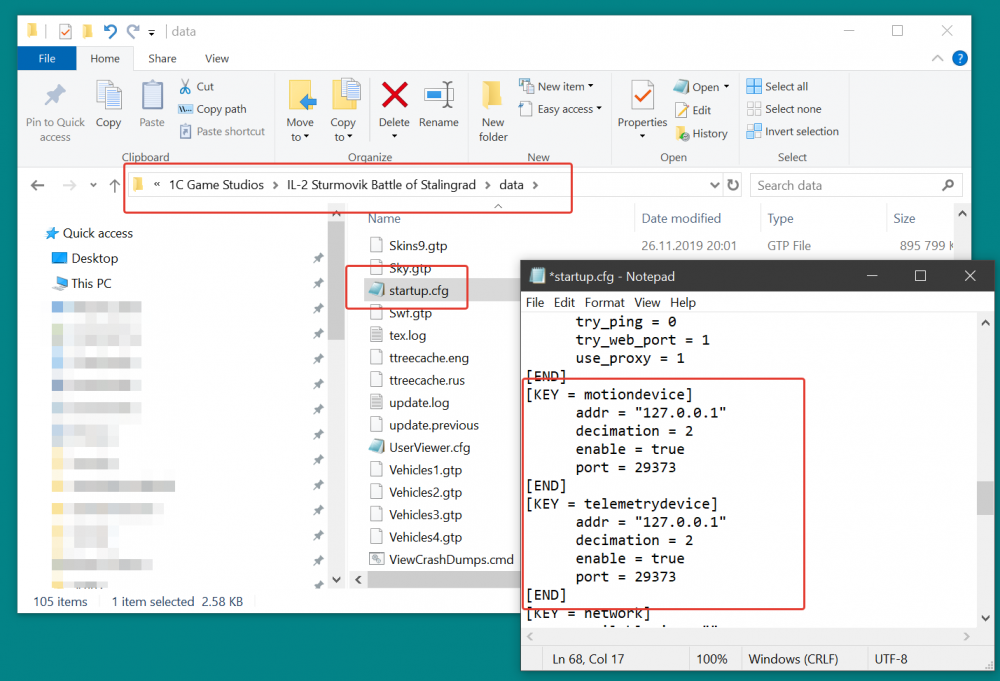
Task: Click the Back navigation arrow
Action: pos(38,186)
